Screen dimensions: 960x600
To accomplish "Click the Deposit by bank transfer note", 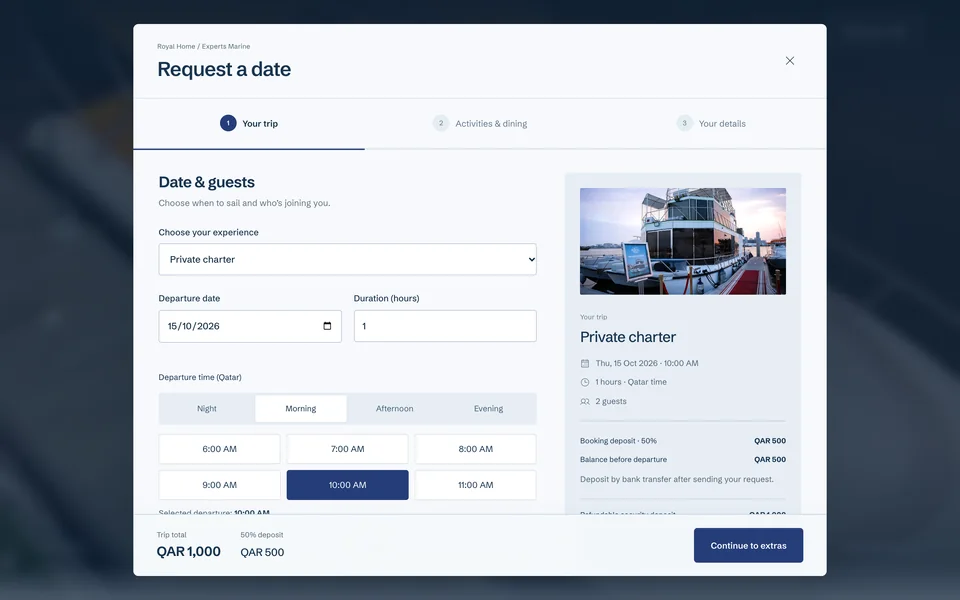I will (677, 479).
